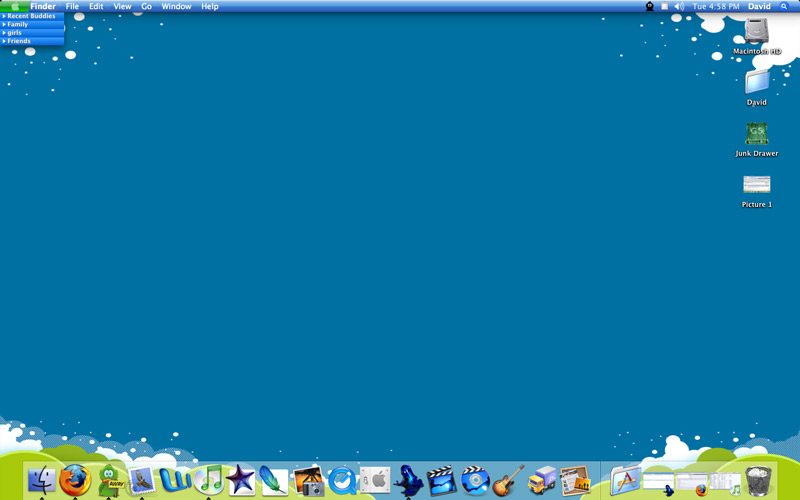Open Spotlight search in menu bar
The width and height of the screenshot is (800, 500).
(784, 6)
